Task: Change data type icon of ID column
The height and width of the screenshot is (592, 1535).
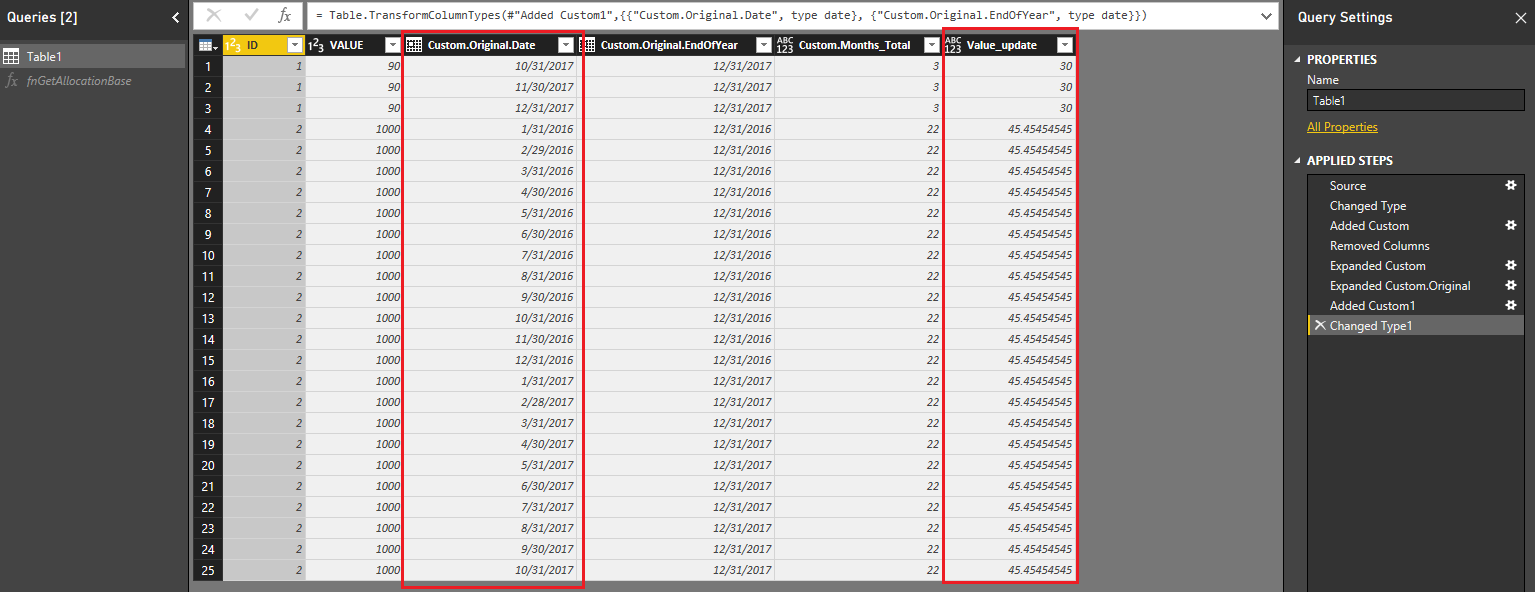Action: pyautogui.click(x=232, y=44)
